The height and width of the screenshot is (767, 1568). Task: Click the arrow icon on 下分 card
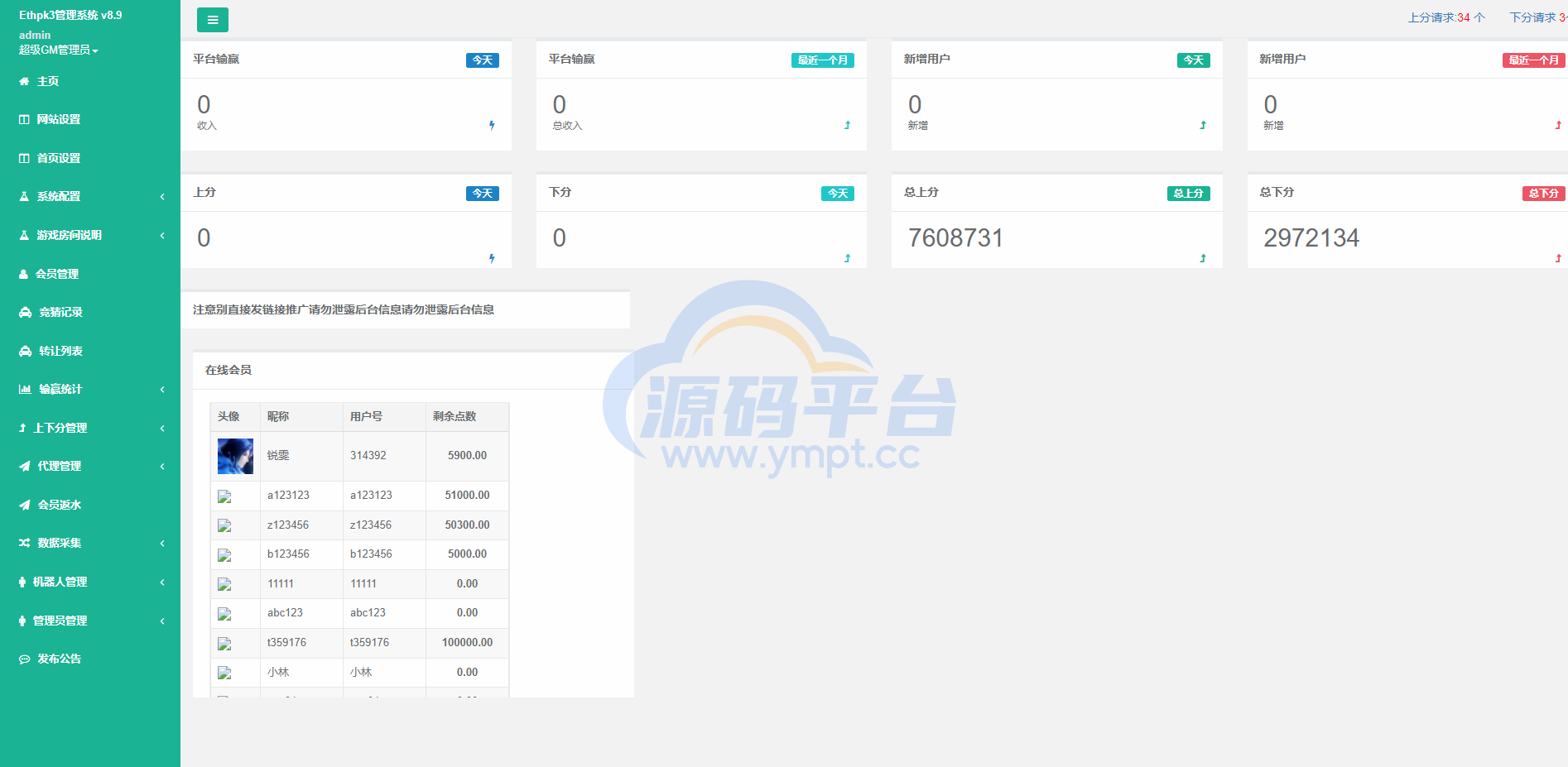(x=847, y=258)
